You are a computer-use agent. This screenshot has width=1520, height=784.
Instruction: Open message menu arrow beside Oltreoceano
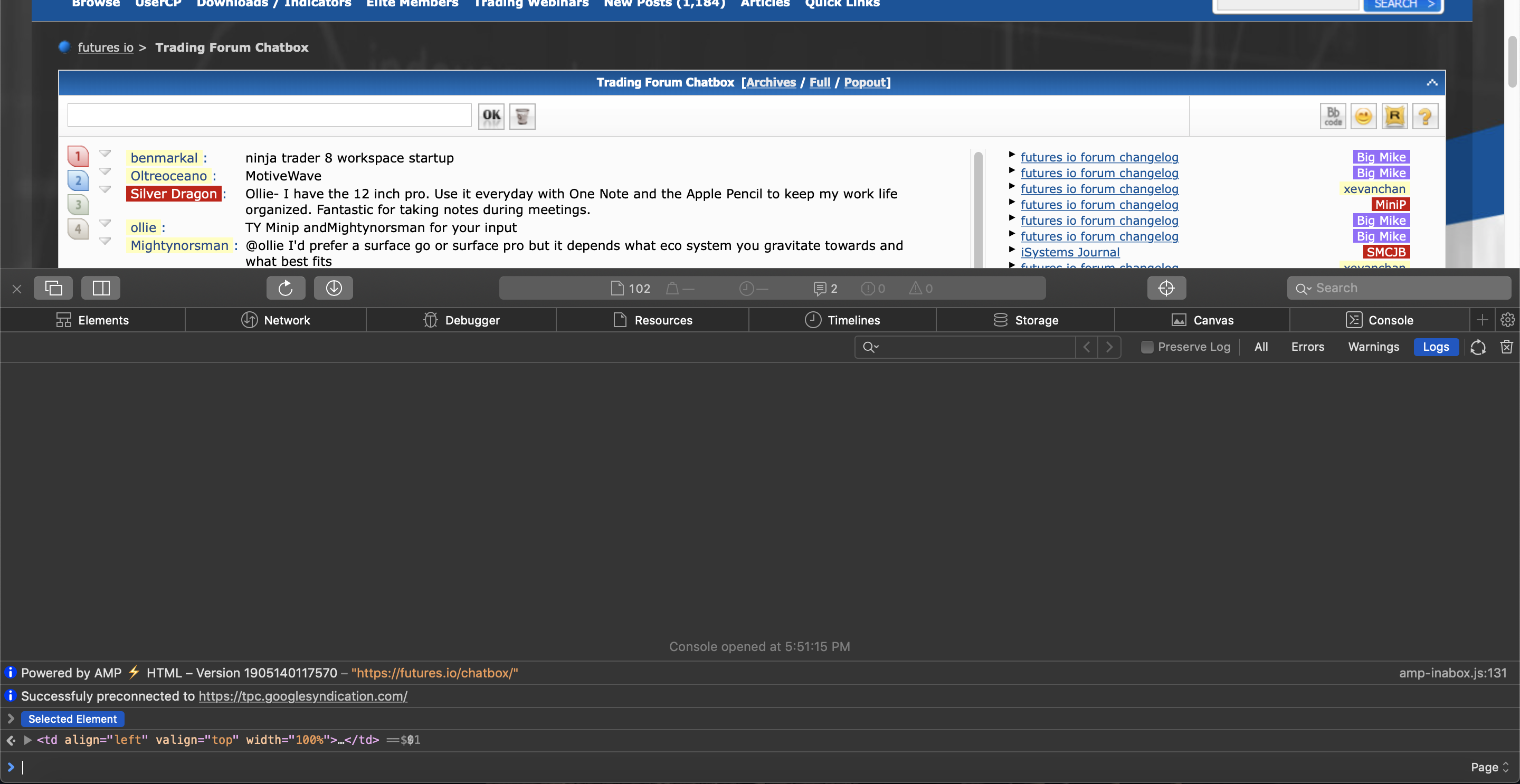pyautogui.click(x=105, y=171)
